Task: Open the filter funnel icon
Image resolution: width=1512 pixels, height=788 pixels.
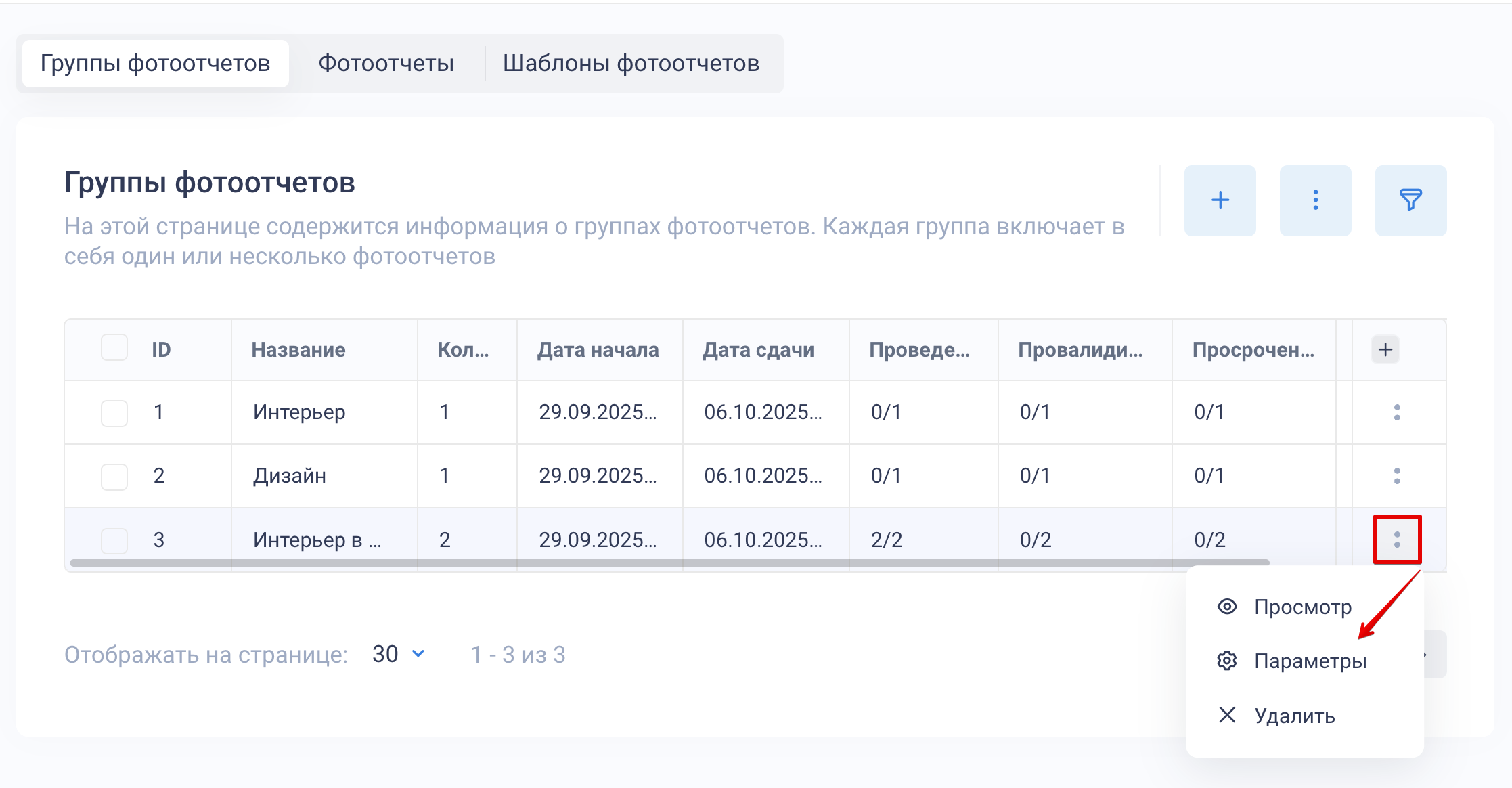Action: point(1410,200)
